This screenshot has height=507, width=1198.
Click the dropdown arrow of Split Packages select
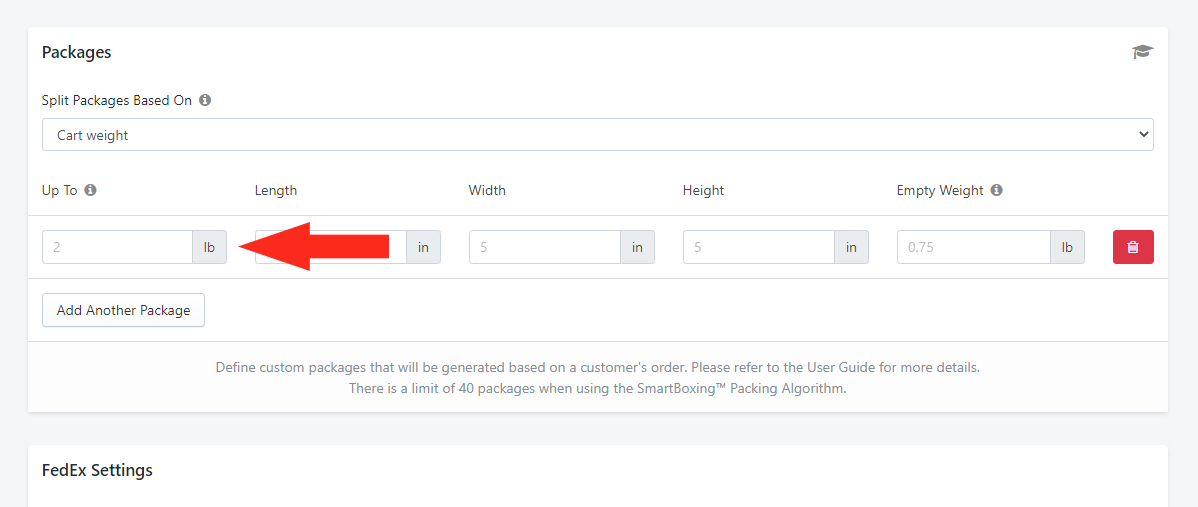1143,134
